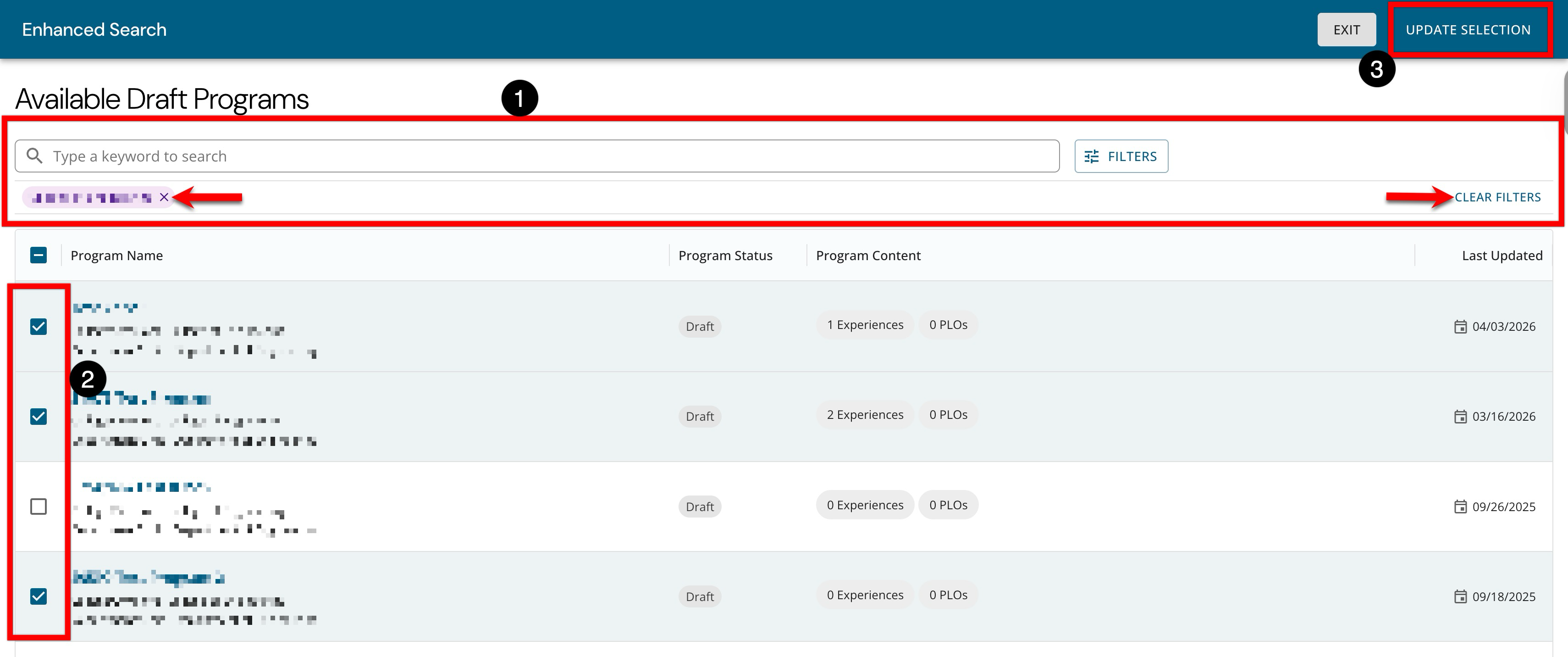Click the Program Name column header
Viewport: 1568px width, 657px height.
click(x=116, y=256)
